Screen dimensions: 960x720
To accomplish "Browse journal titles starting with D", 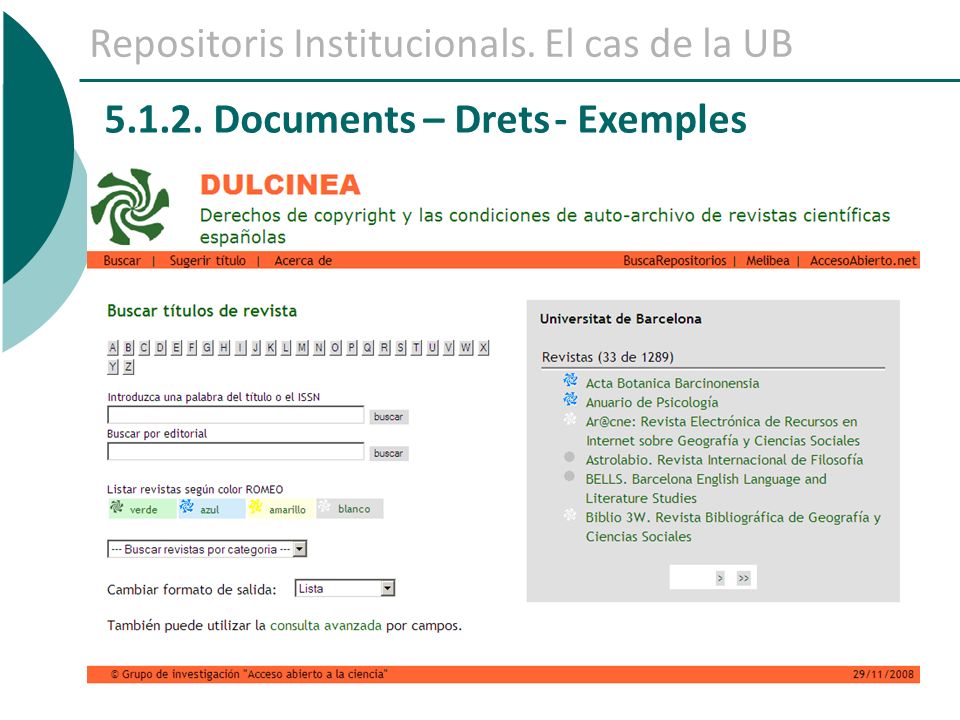I will coord(160,348).
